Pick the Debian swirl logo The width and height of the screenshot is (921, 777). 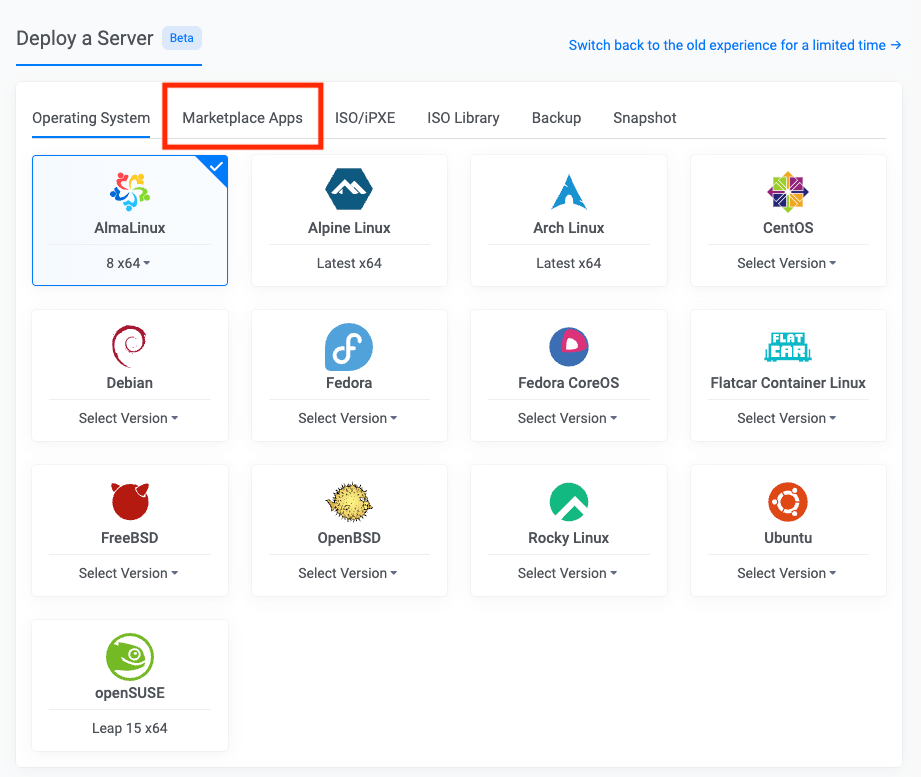point(129,346)
